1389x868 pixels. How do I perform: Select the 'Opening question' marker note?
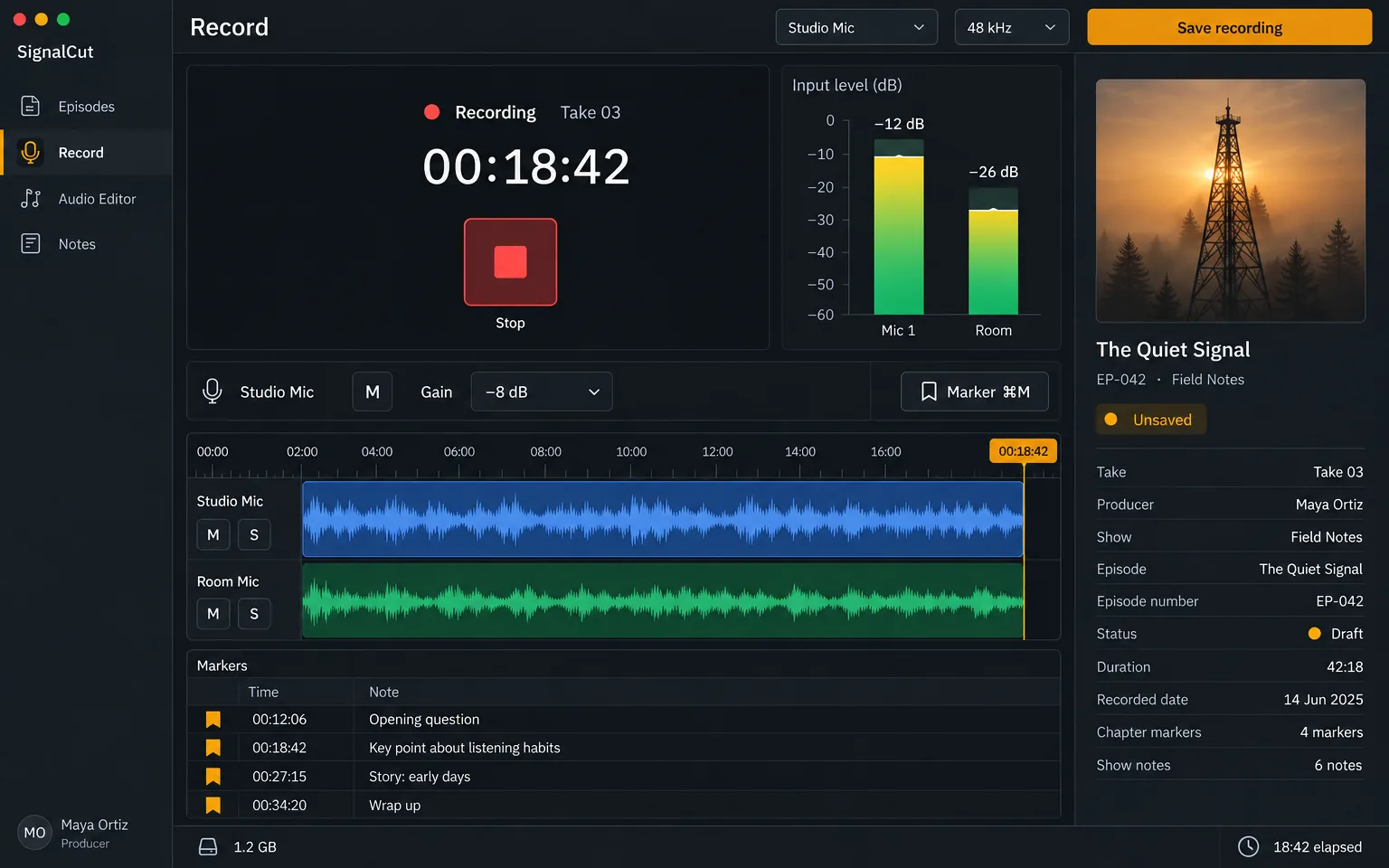pyautogui.click(x=424, y=720)
